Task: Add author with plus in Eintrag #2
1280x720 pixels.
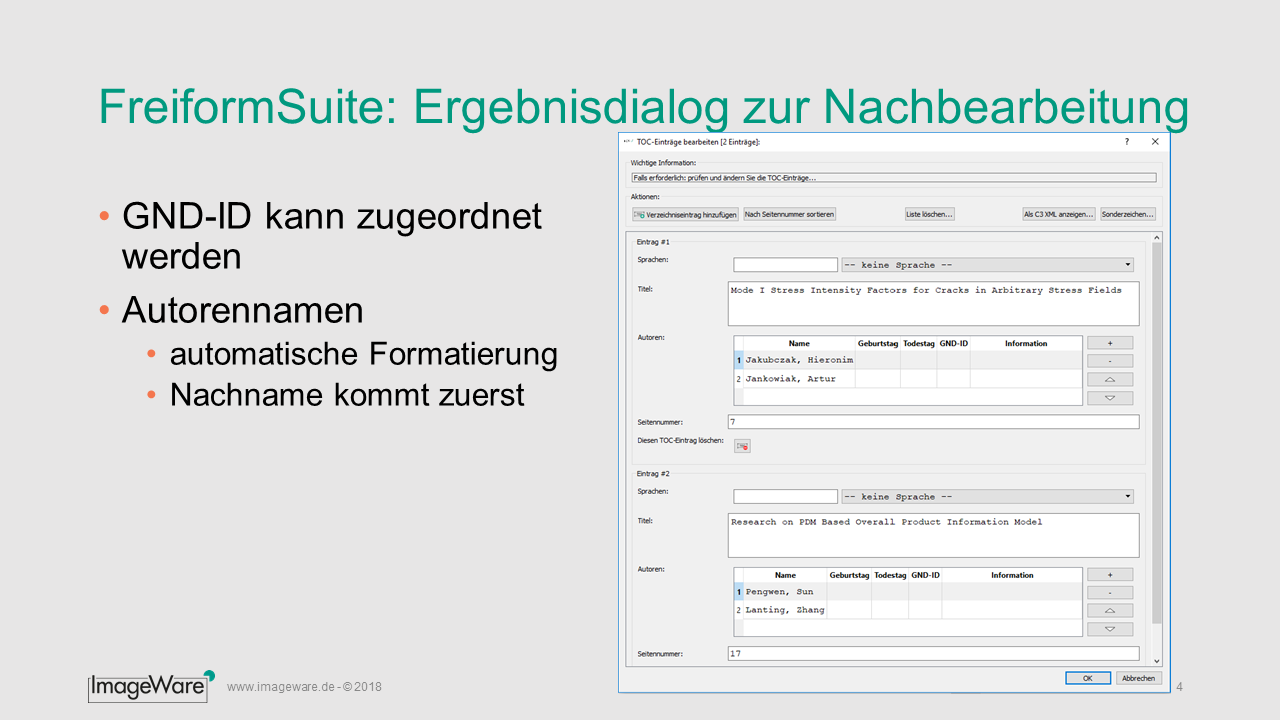Action: (1110, 575)
